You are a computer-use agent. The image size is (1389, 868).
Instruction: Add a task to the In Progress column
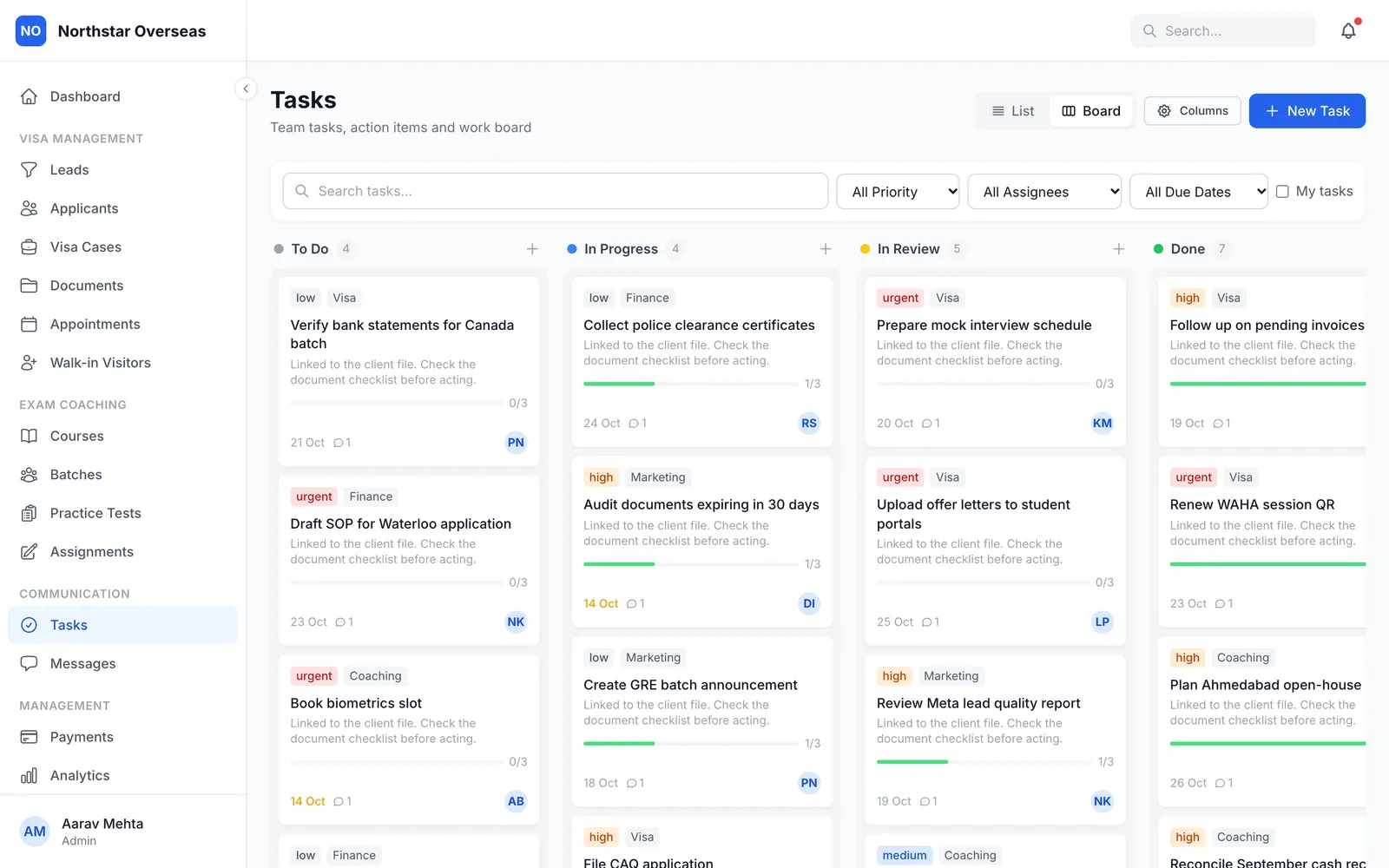point(826,249)
